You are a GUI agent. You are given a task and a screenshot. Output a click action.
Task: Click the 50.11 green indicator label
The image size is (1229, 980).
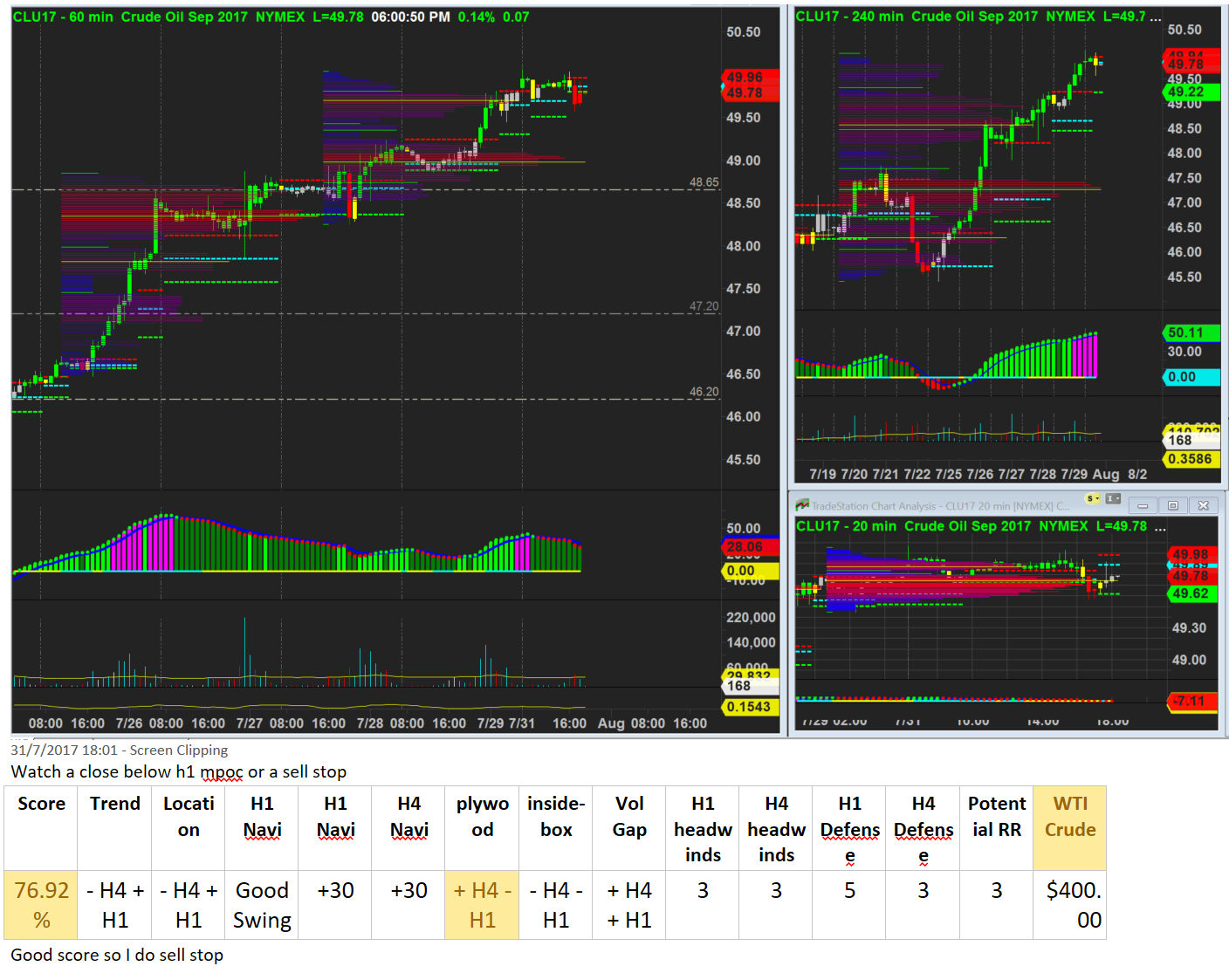1192,332
